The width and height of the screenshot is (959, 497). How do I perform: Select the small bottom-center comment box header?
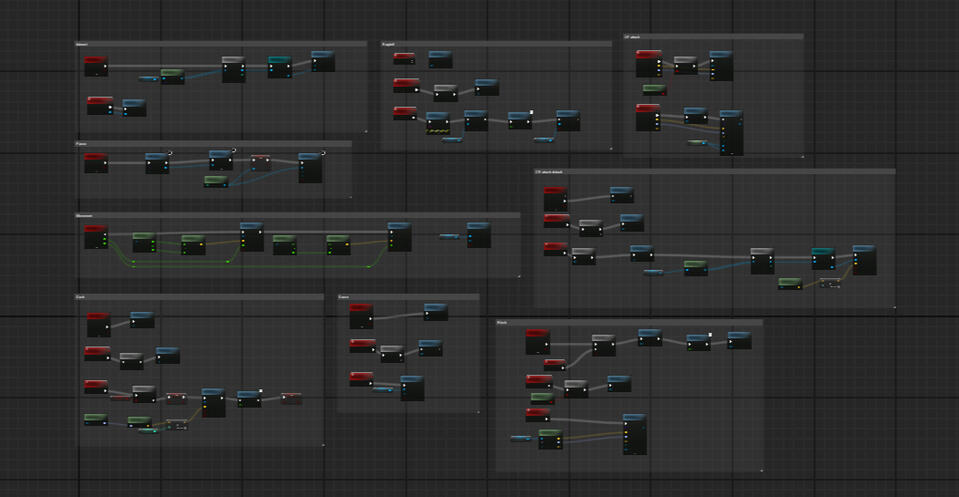tap(408, 297)
